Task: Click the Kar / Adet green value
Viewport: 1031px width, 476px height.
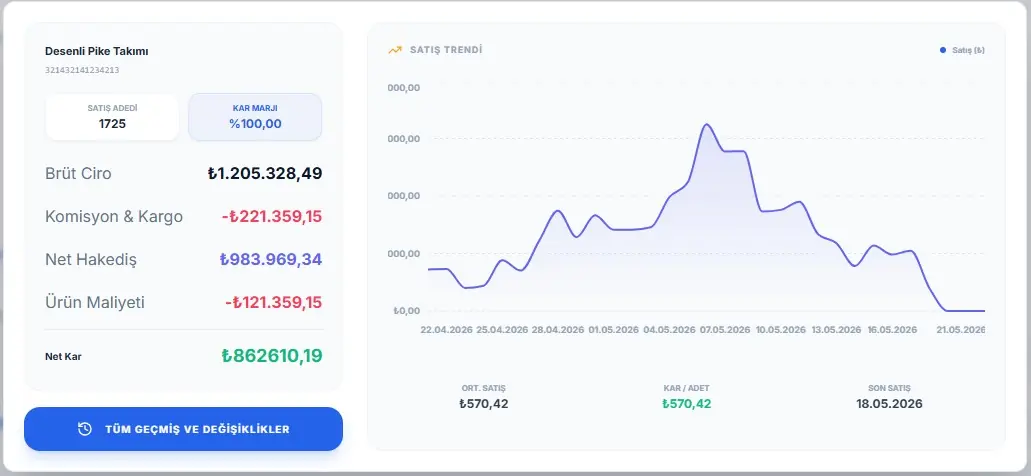Action: tap(686, 404)
